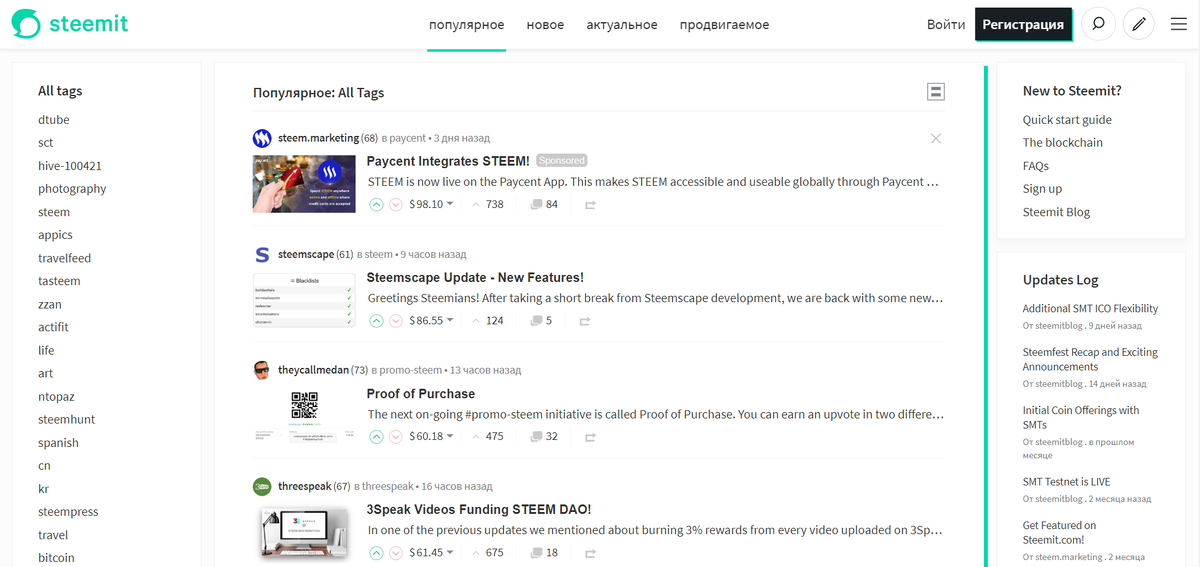Downvote the Steemscape Update post
Image resolution: width=1200 pixels, height=567 pixels.
(x=396, y=321)
